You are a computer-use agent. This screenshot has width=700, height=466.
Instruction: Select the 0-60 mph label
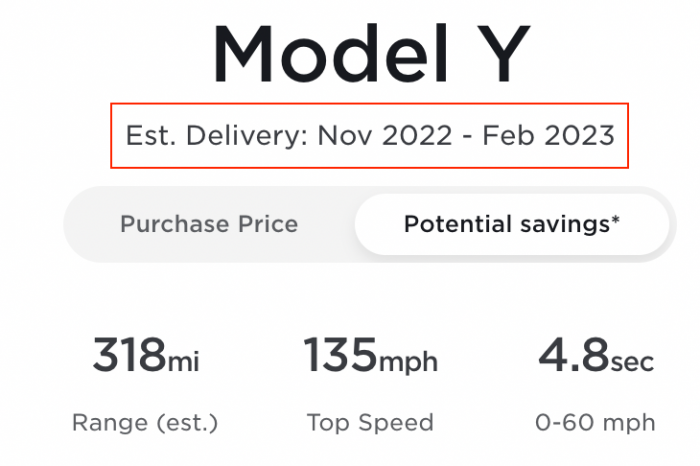597,422
